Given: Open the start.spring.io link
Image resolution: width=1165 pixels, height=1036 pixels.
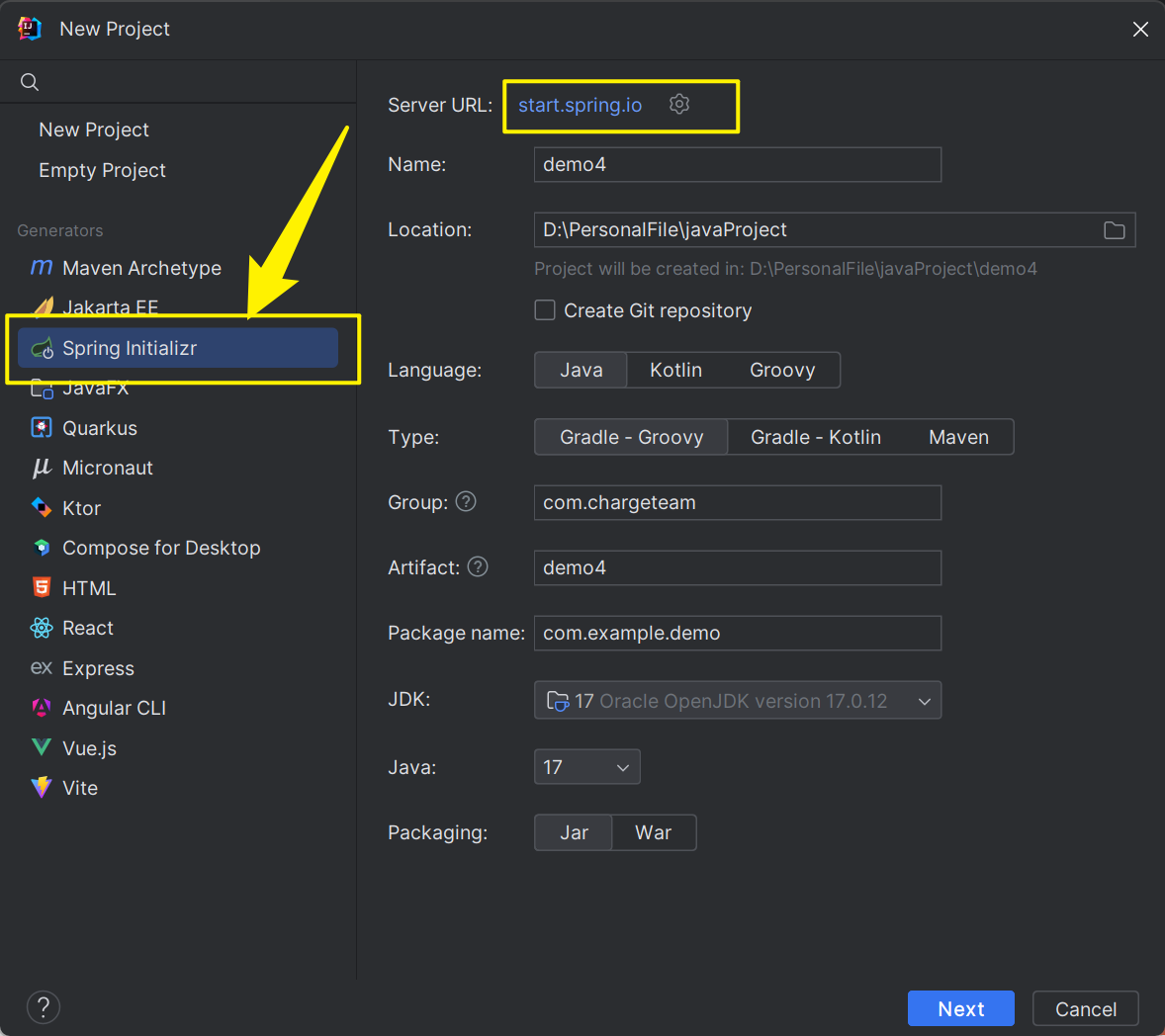Looking at the screenshot, I should coord(580,105).
